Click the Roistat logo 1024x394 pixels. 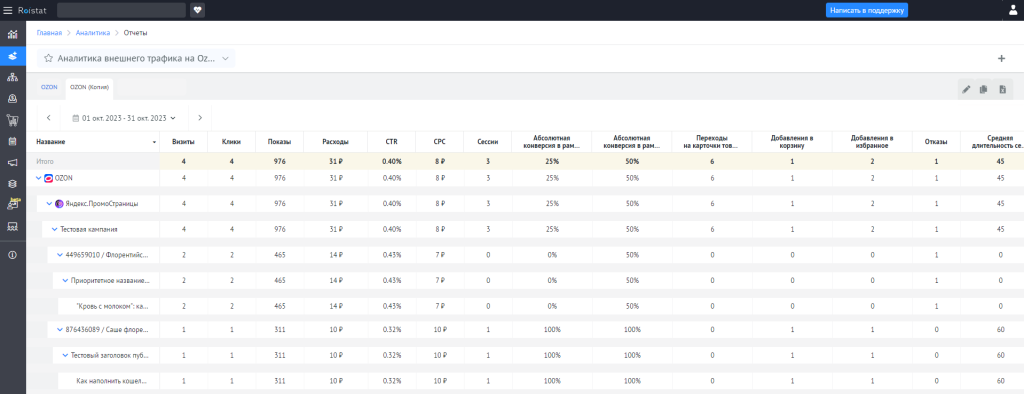point(33,10)
